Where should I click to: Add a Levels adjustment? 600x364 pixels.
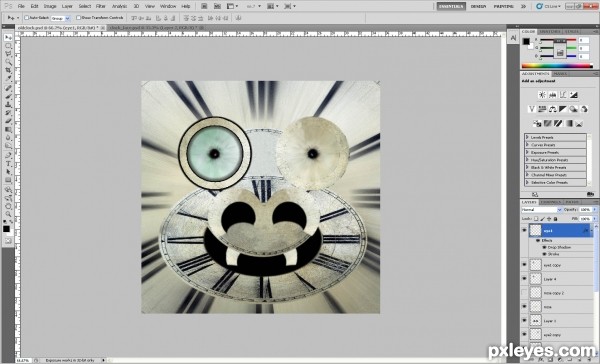tap(553, 95)
